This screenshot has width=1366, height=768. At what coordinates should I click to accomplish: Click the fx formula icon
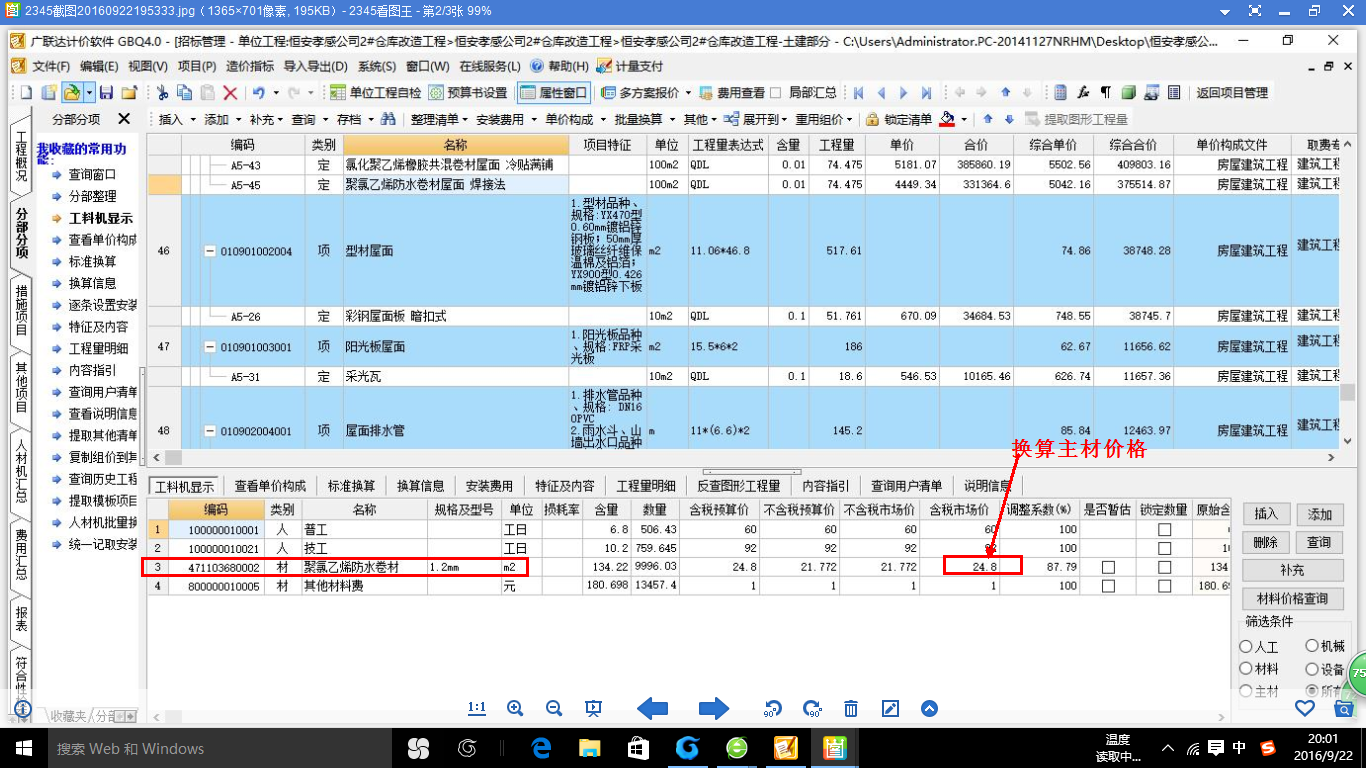pyautogui.click(x=1082, y=92)
